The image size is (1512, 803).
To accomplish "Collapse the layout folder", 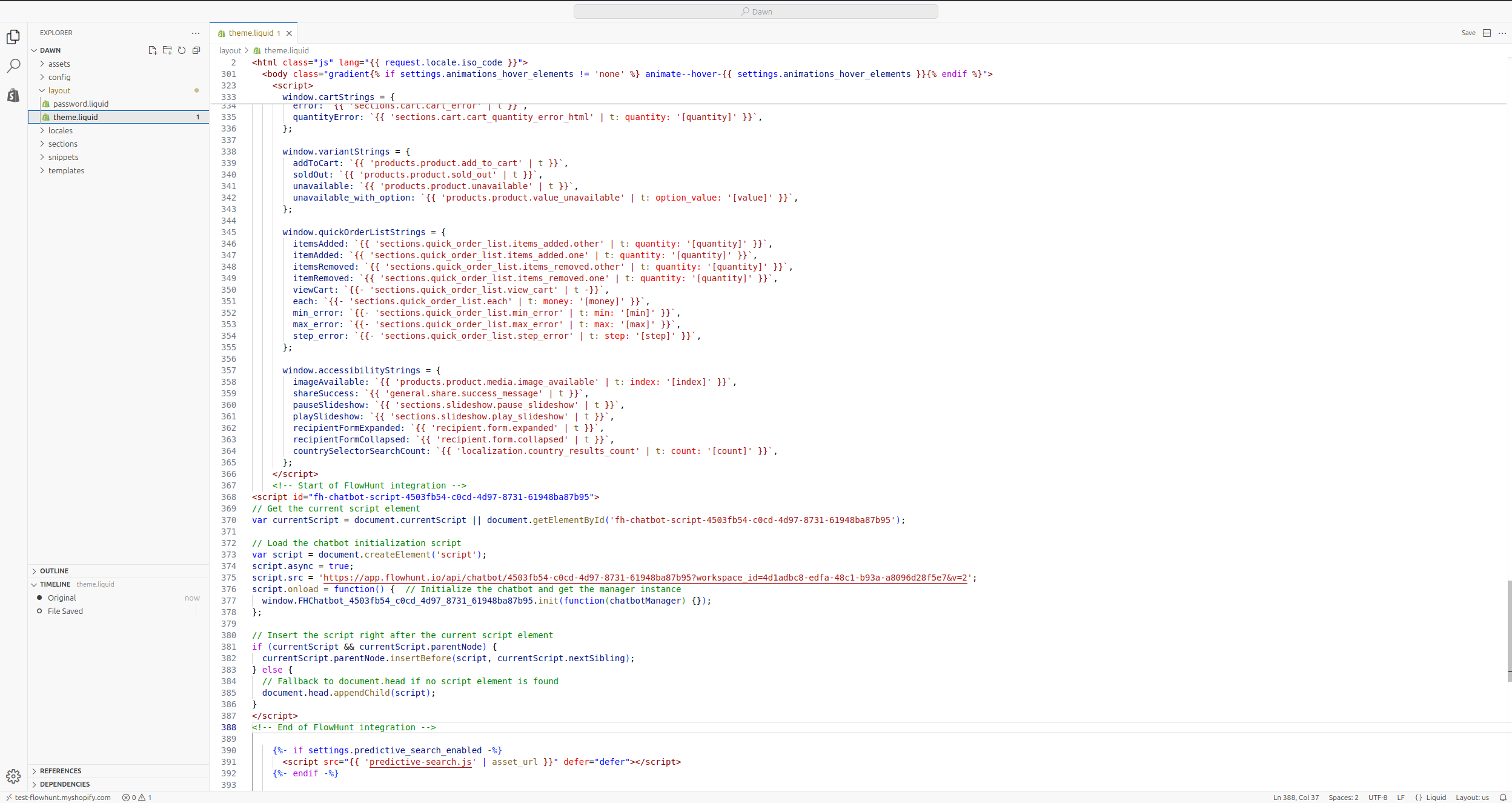I will tap(59, 90).
